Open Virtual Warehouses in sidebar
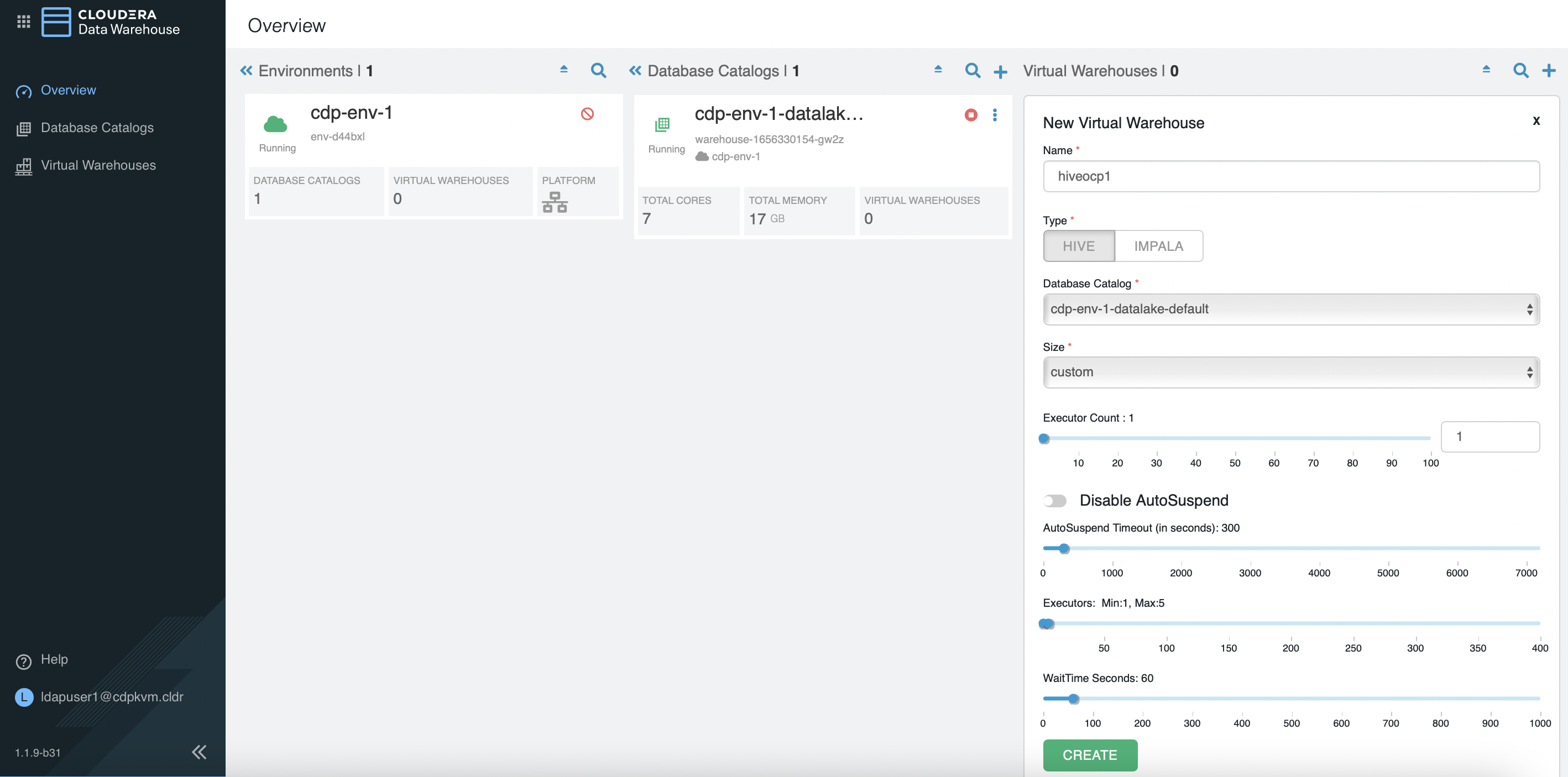Image resolution: width=1568 pixels, height=777 pixels. [98, 165]
